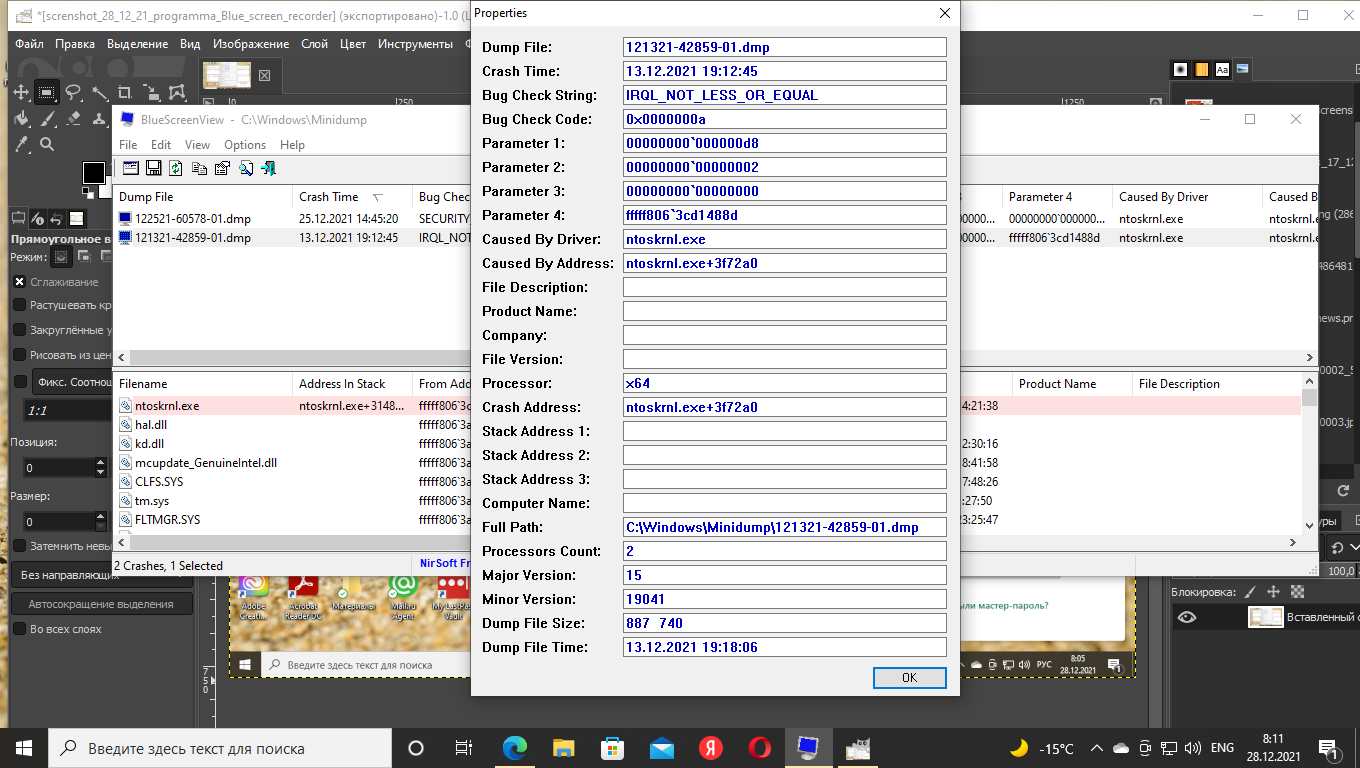Toggle visibility eye of the pasted layer

click(1186, 617)
